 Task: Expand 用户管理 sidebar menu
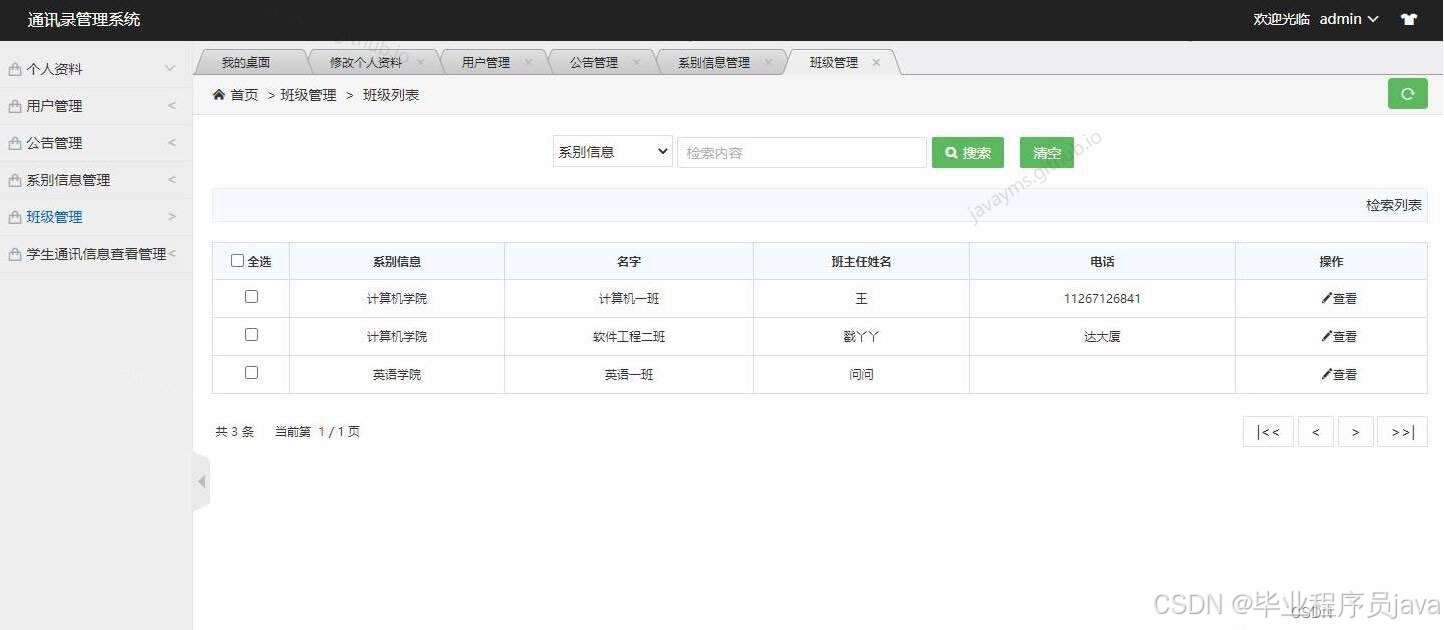[96, 106]
